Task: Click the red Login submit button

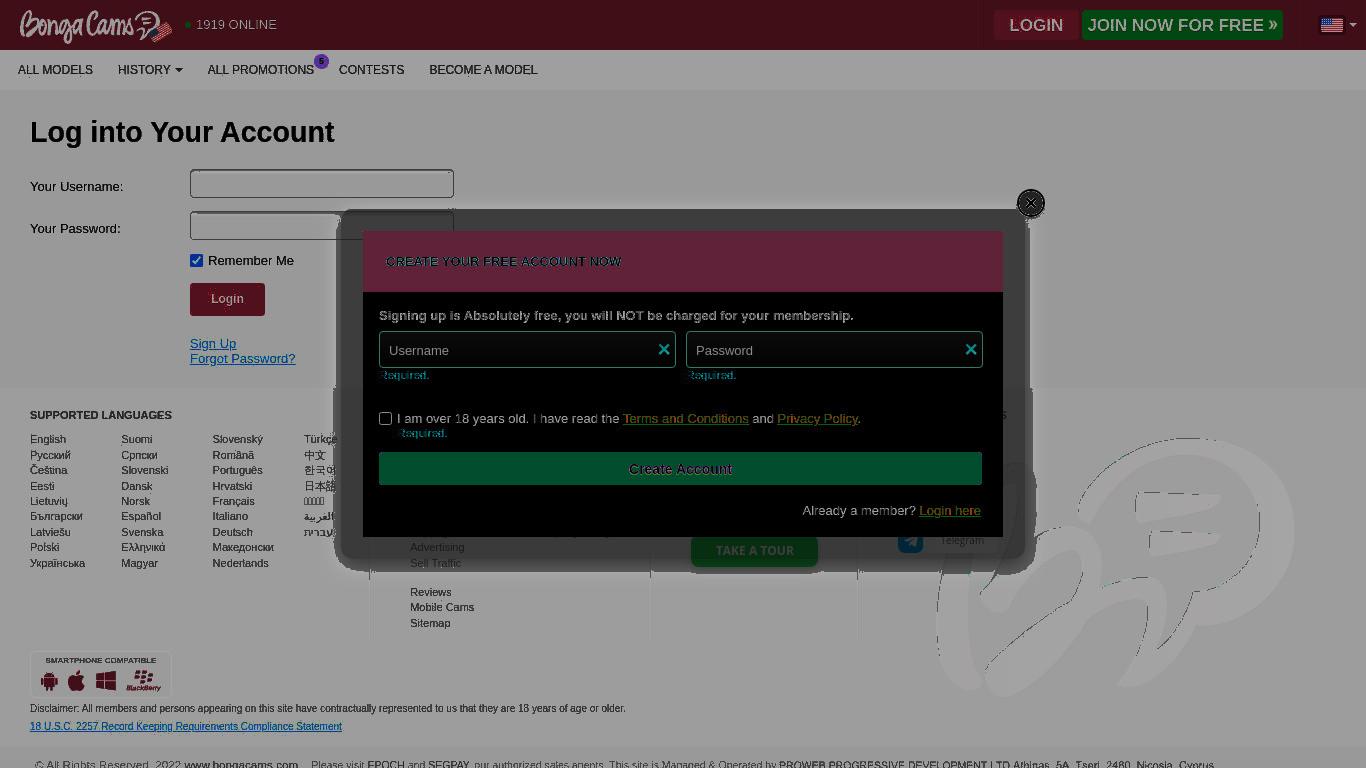Action: point(227,299)
